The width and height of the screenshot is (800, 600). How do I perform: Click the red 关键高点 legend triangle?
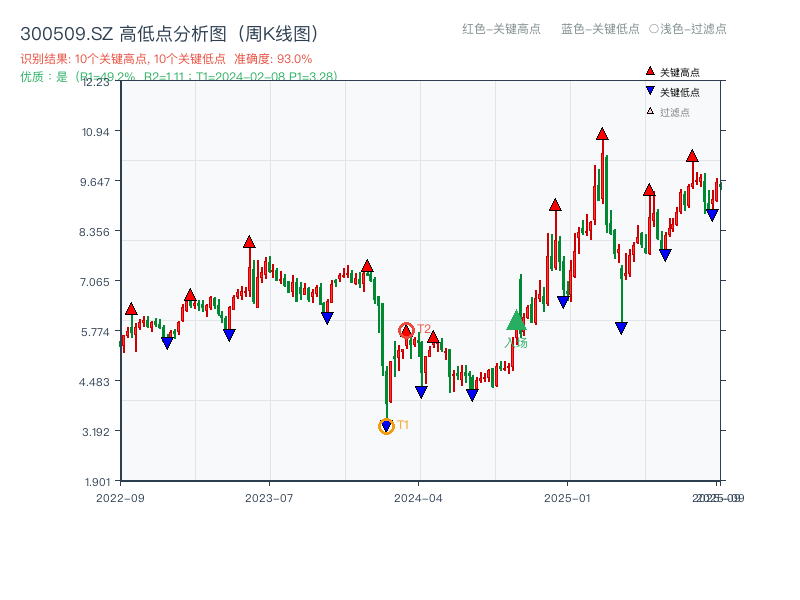(x=650, y=72)
